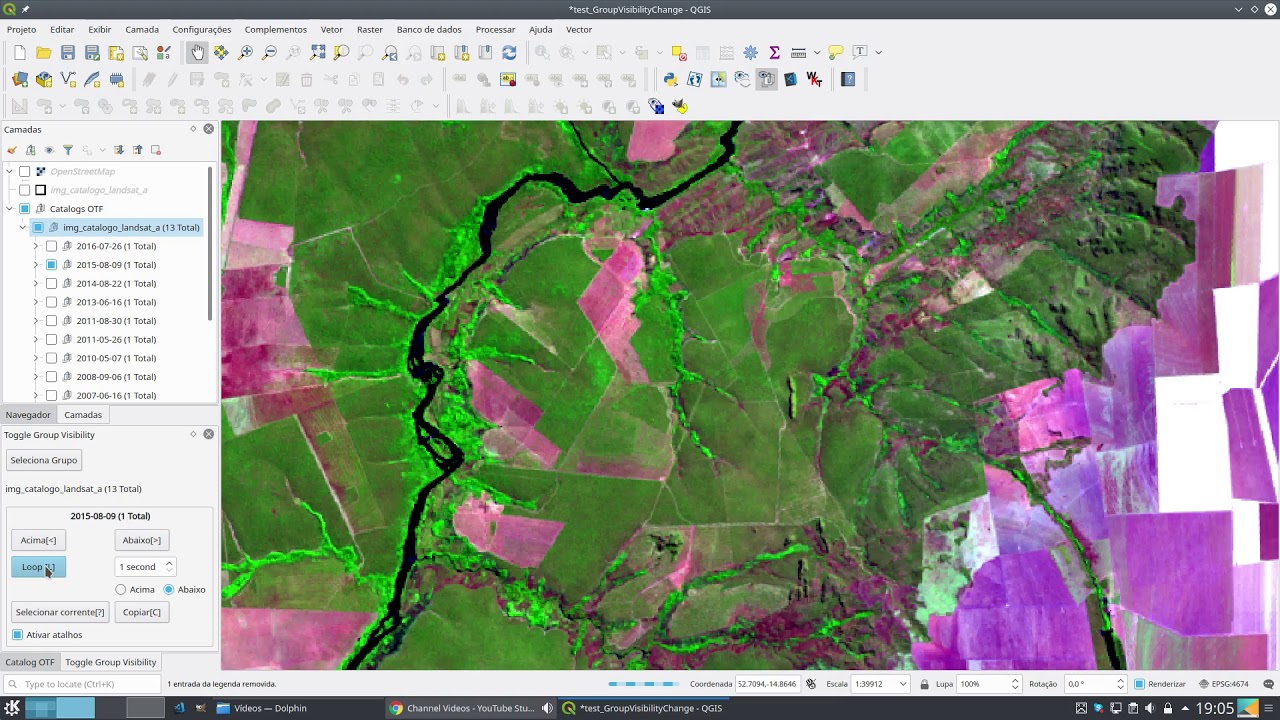Open project with the yellow folder icon
This screenshot has width=1280, height=720.
44,52
